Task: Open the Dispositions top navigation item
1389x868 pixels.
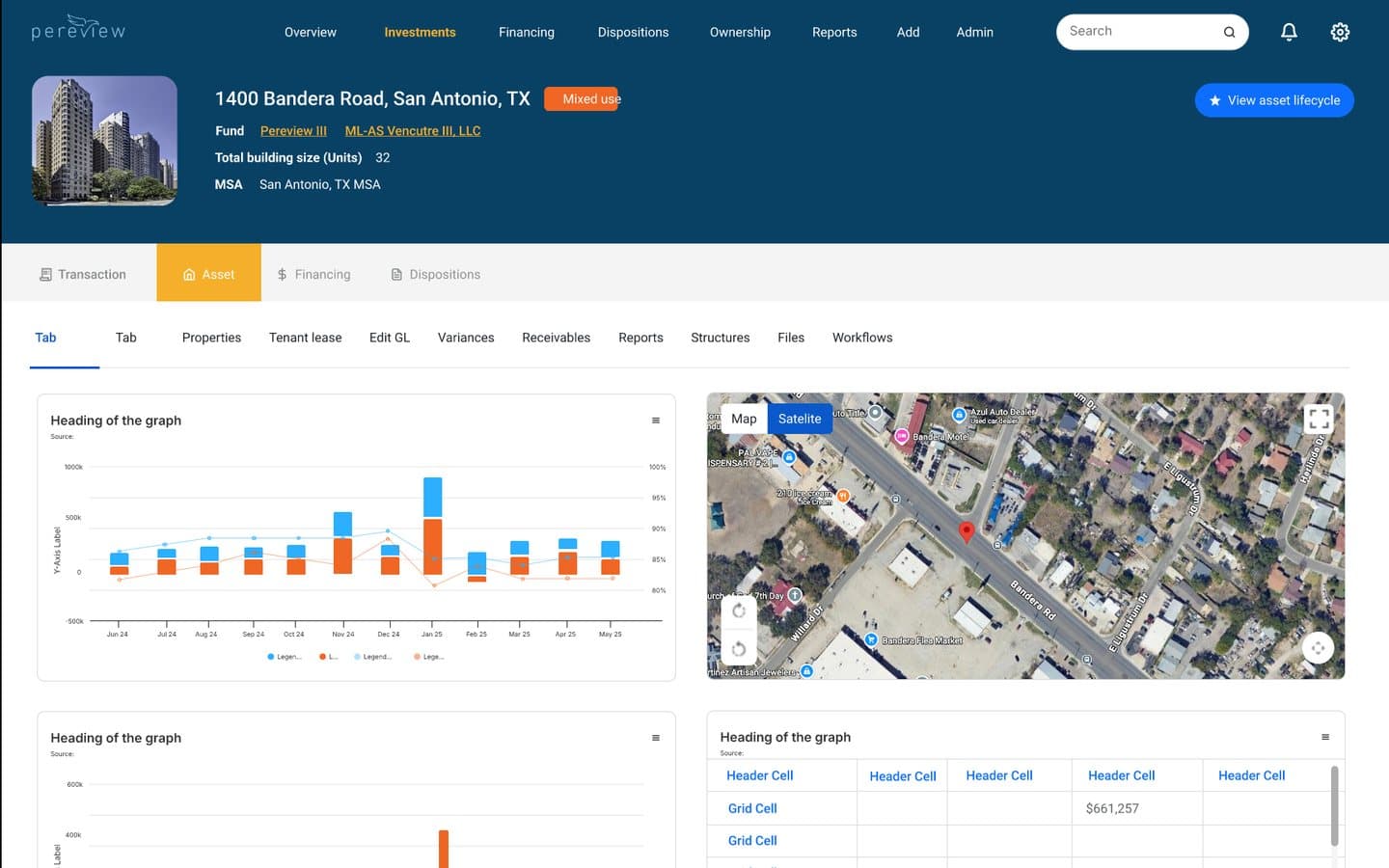Action: pos(633,32)
